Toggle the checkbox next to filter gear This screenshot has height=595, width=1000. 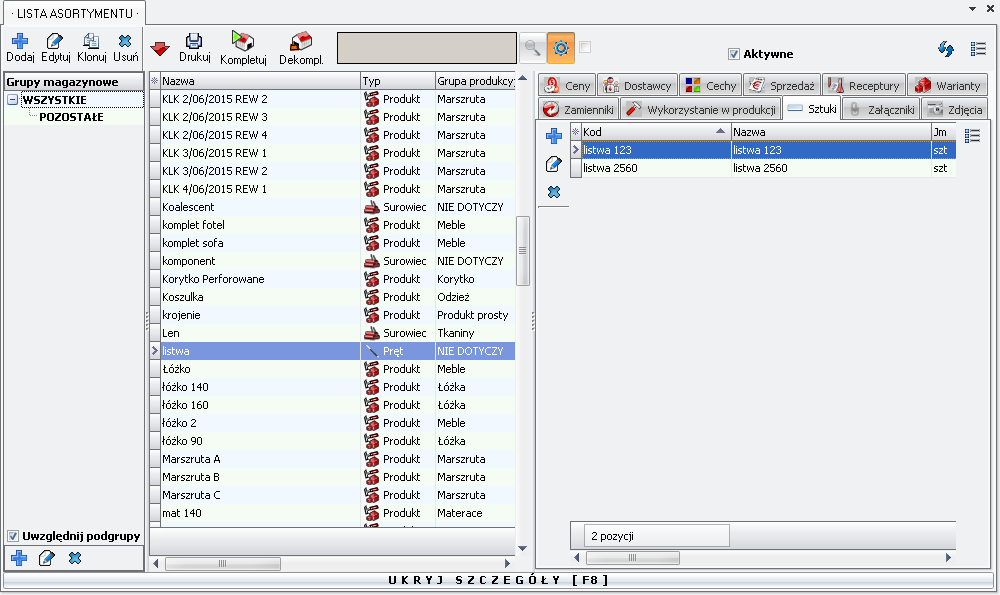click(585, 46)
